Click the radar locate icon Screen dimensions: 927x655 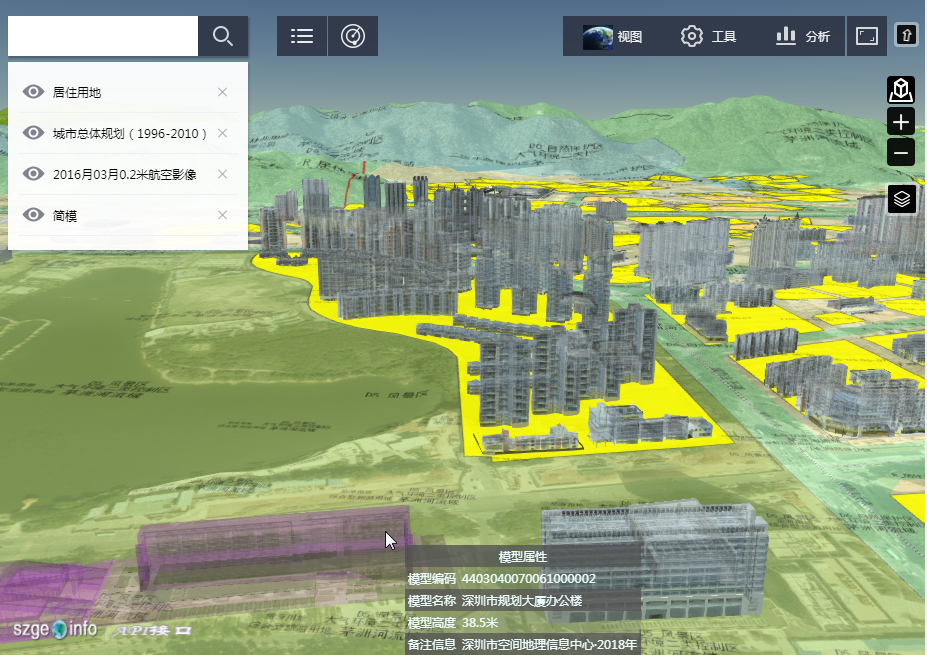pyautogui.click(x=353, y=37)
